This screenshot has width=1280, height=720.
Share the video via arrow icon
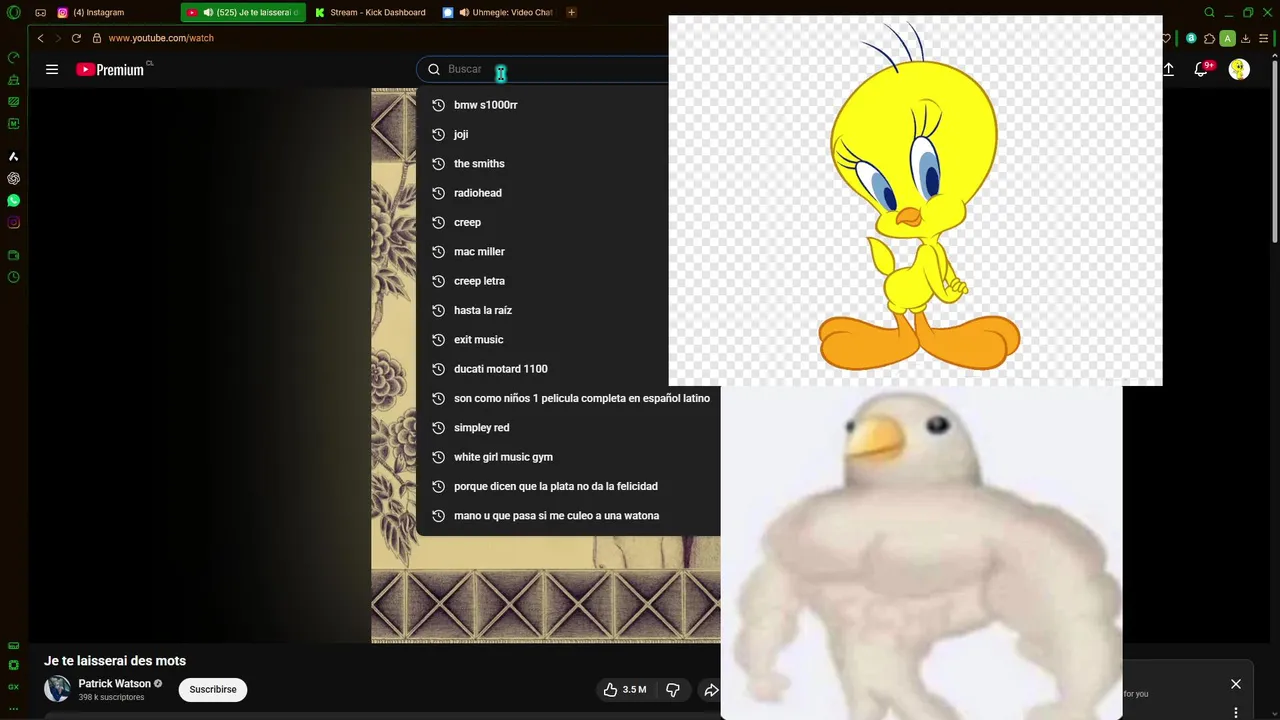point(711,690)
